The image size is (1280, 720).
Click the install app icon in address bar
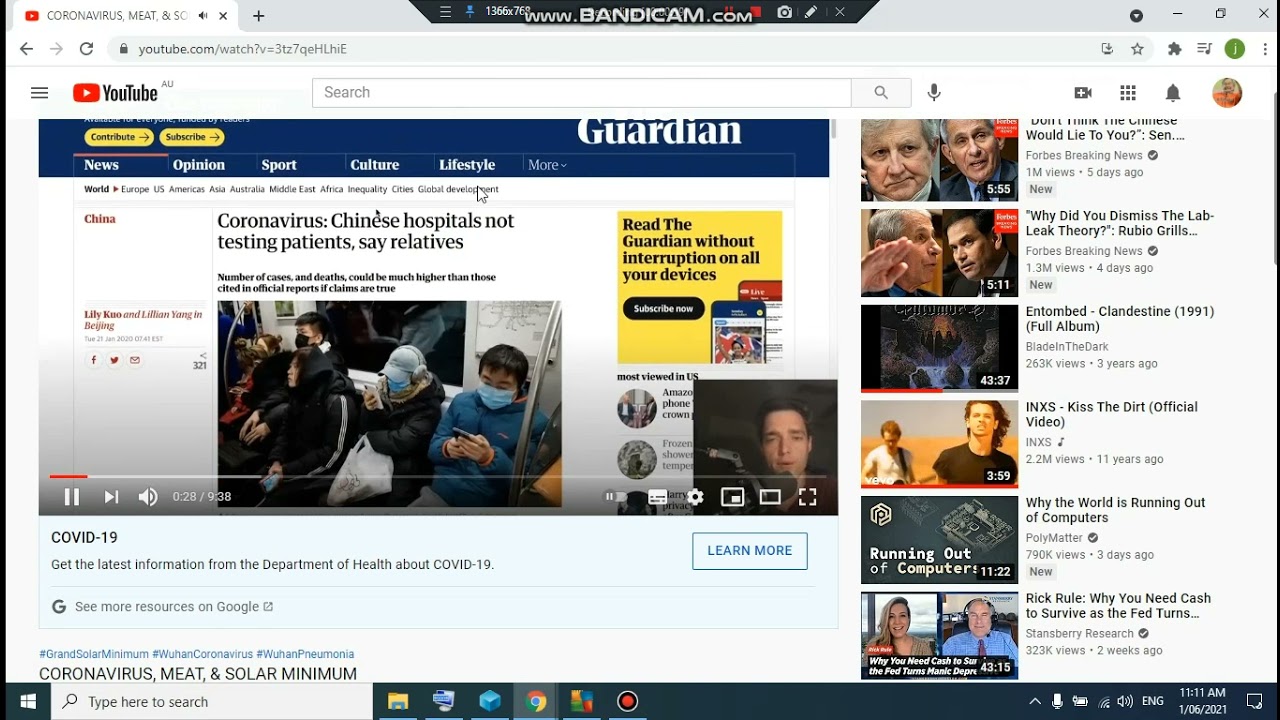1107,49
